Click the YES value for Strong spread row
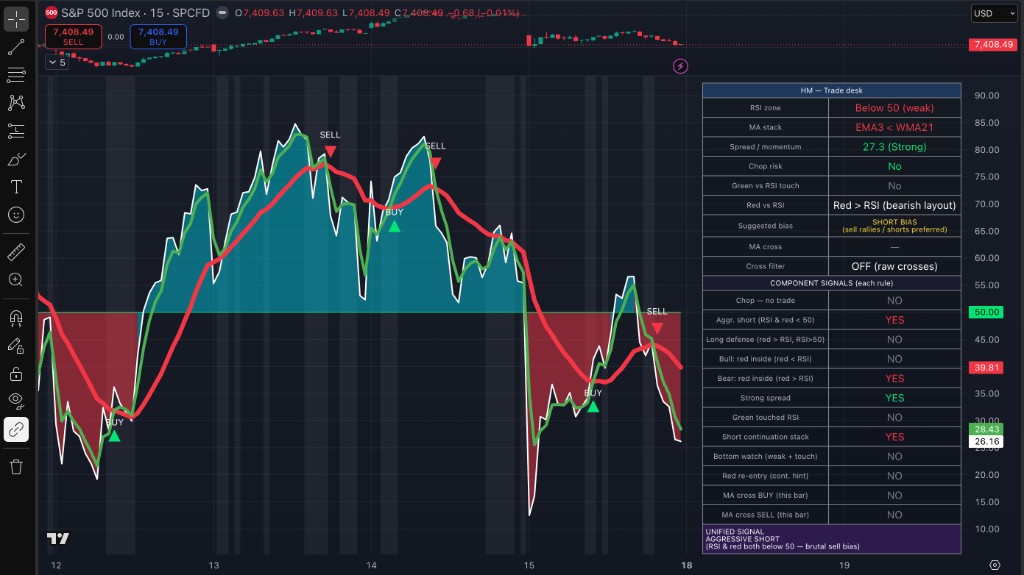 click(x=894, y=398)
